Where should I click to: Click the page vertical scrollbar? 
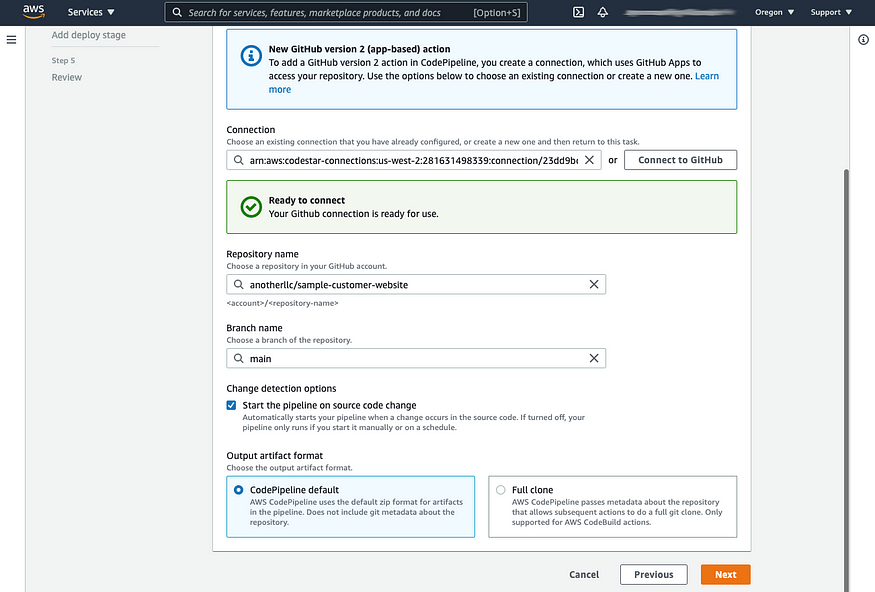847,379
